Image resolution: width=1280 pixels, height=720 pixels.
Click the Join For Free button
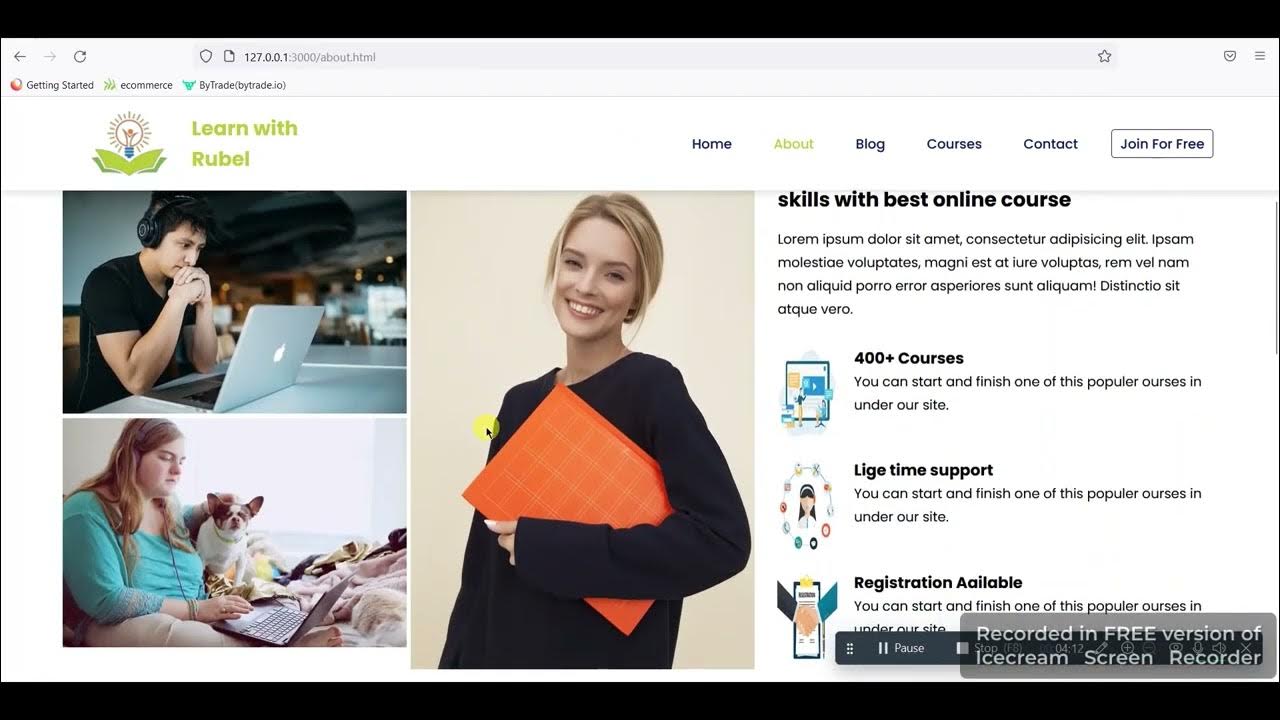point(1162,144)
